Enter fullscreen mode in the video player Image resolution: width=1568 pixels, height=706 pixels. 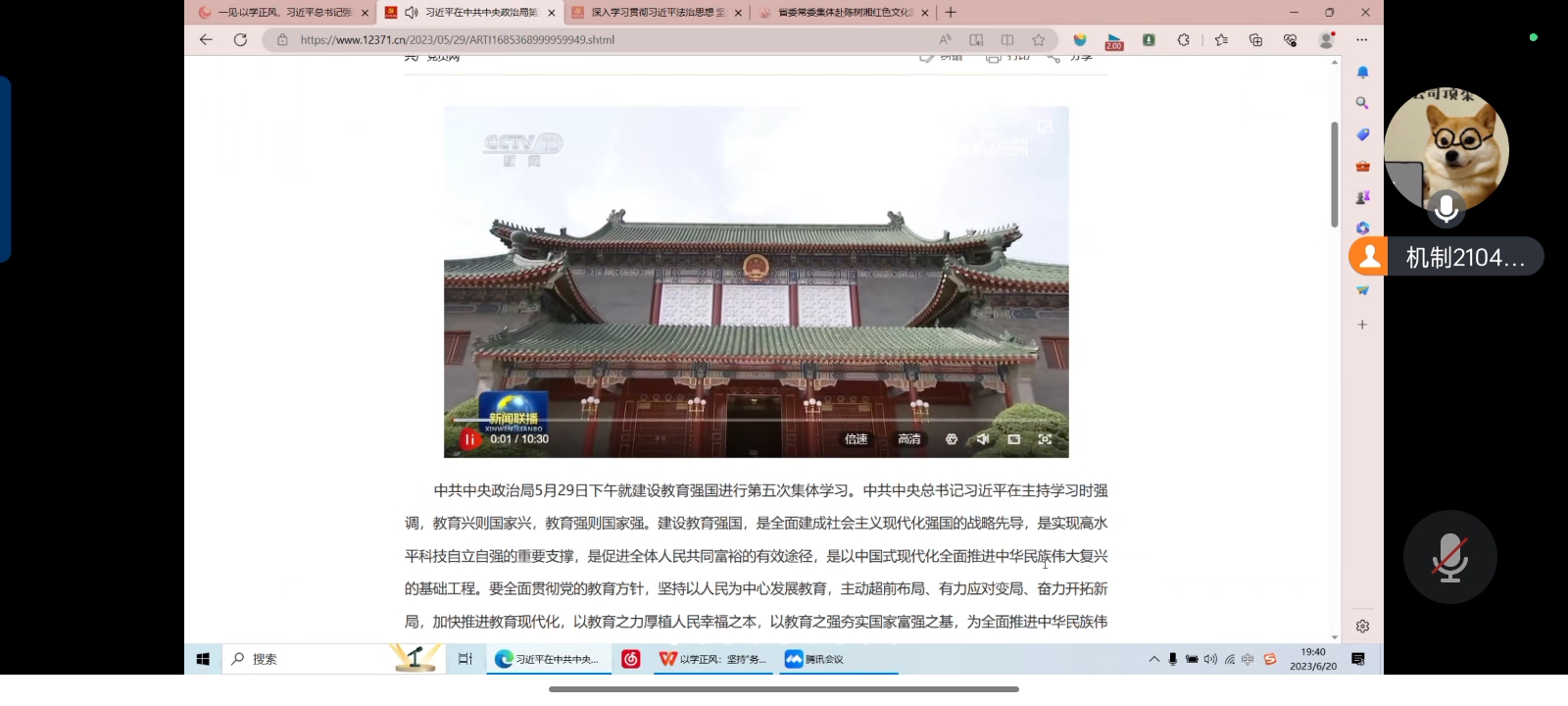tap(1045, 439)
